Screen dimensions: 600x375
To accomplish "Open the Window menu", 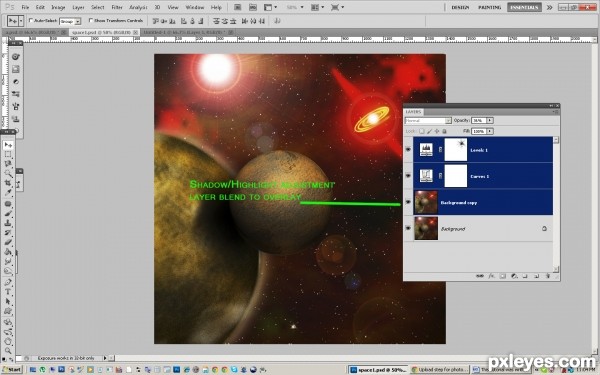I will click(x=194, y=7).
